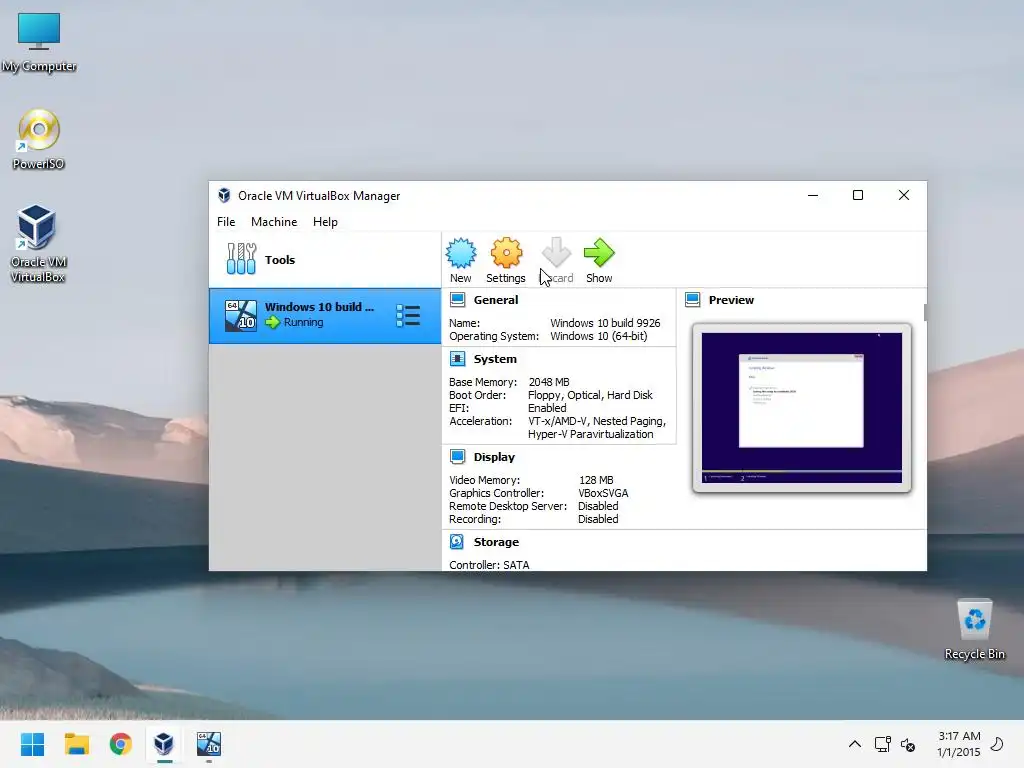Click the VM preview thumbnail
Screen dimensions: 1024x768
point(801,408)
